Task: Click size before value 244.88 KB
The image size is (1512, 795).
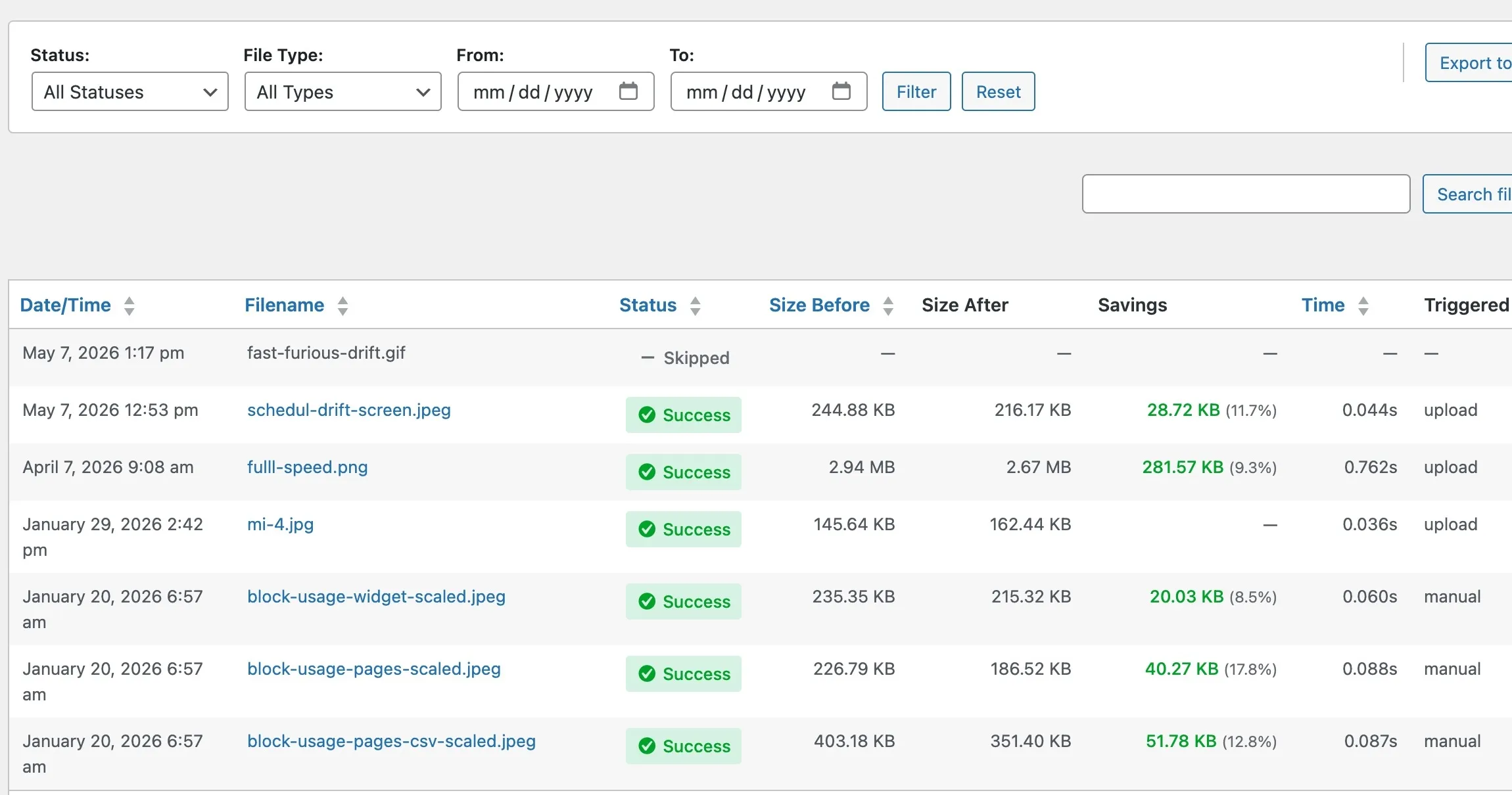Action: pyautogui.click(x=853, y=410)
